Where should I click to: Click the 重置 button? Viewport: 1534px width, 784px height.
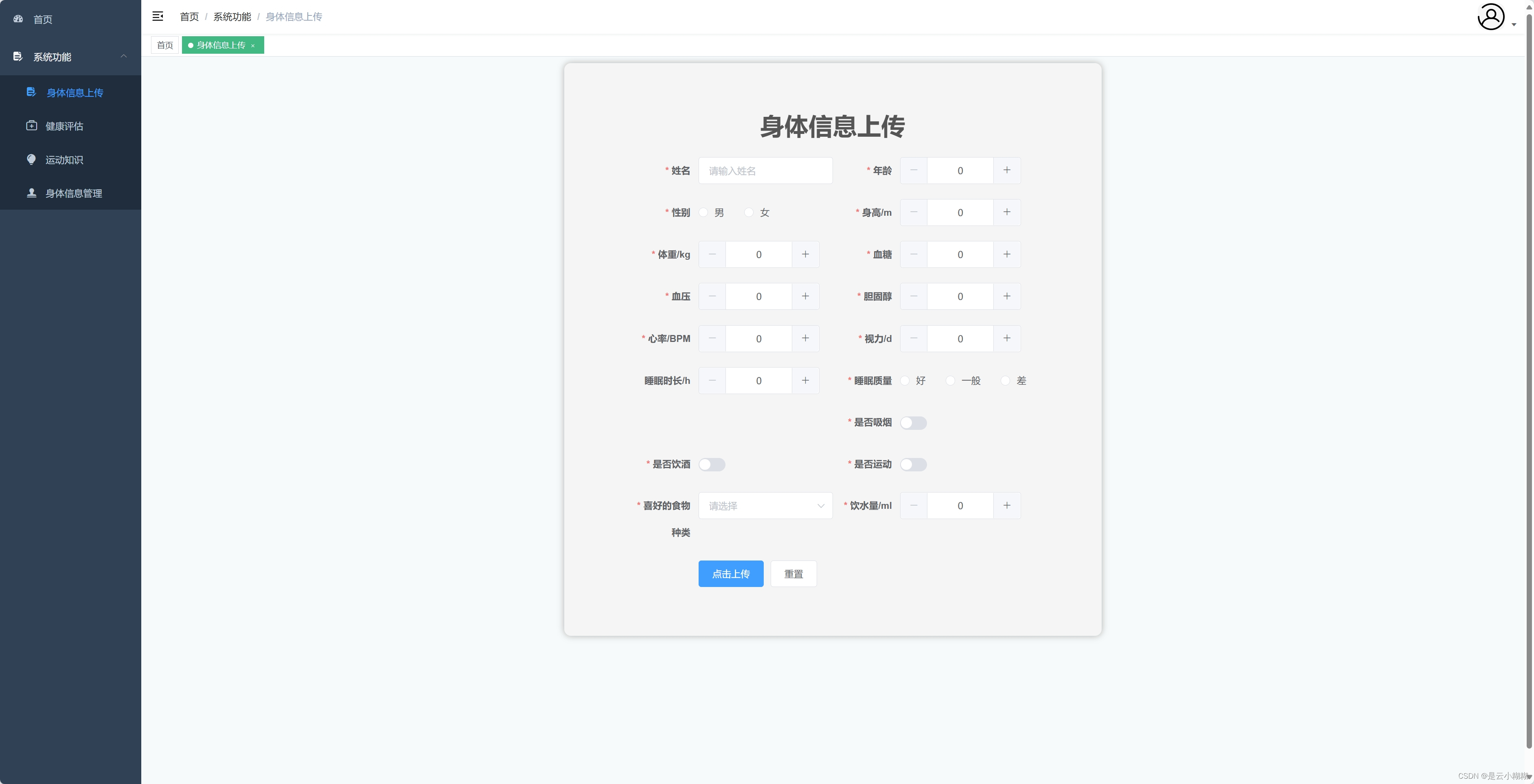tap(793, 574)
